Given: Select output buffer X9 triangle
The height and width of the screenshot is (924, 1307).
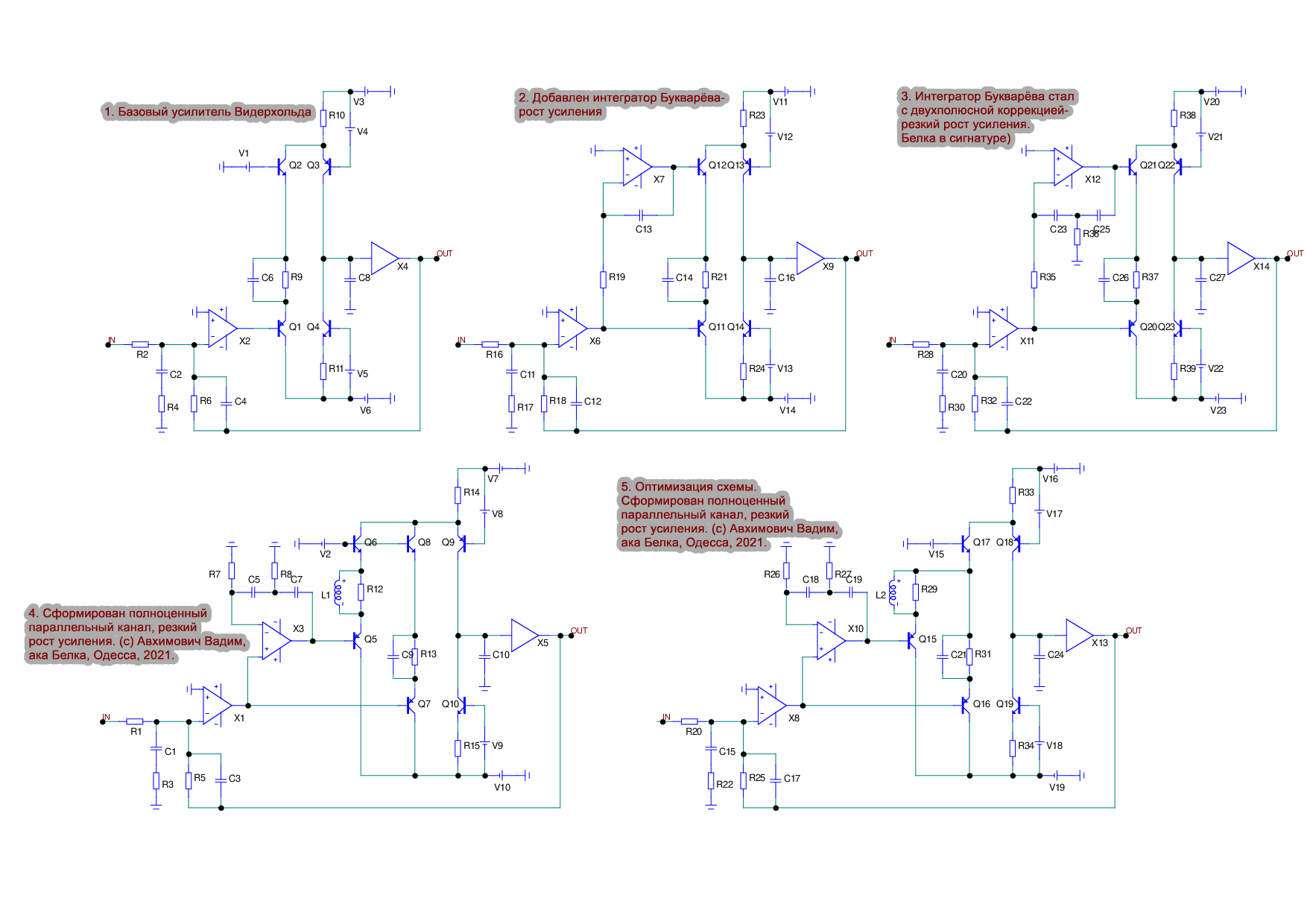Looking at the screenshot, I should (811, 259).
